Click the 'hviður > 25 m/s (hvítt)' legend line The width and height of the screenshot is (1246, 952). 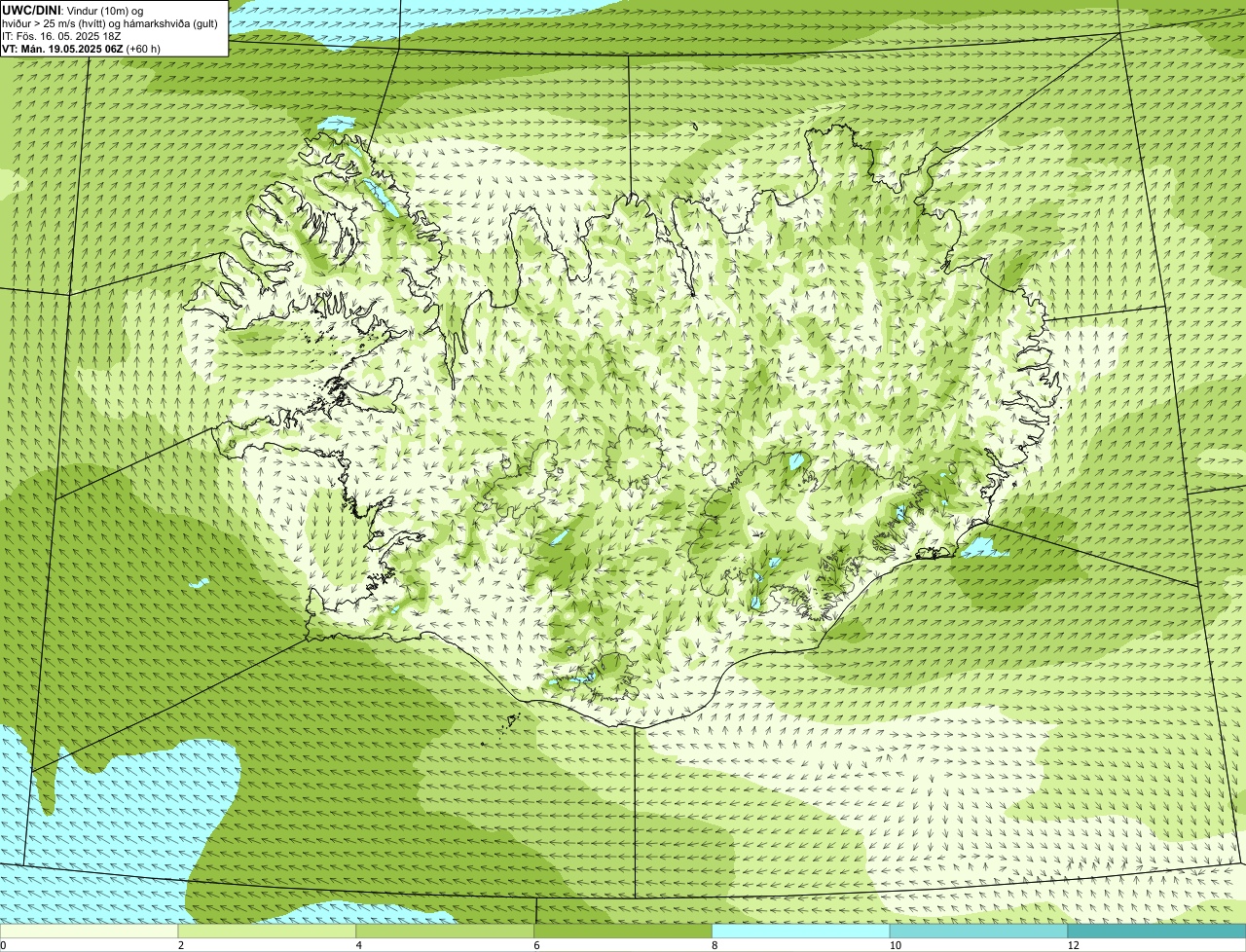110,23
